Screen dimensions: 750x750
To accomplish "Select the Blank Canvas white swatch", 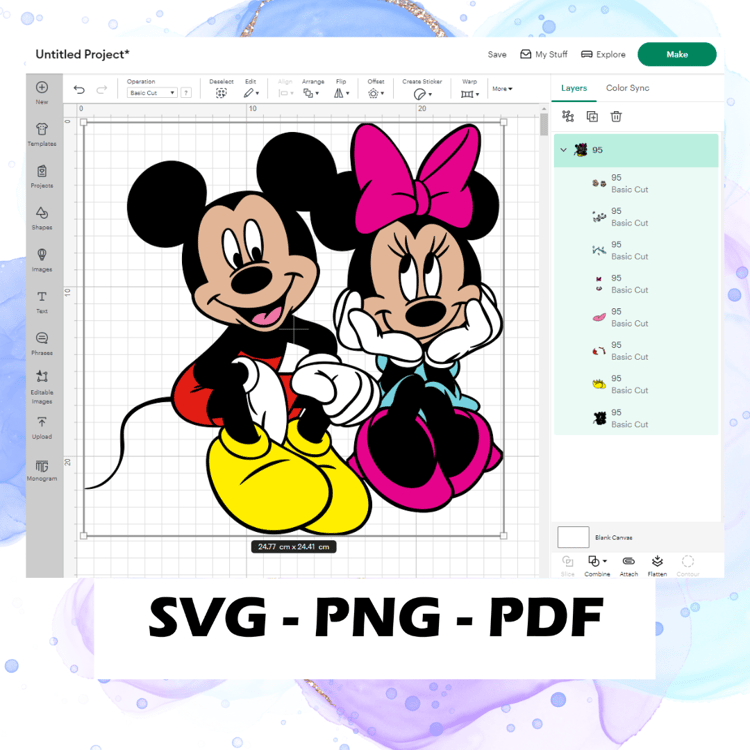I will coord(573,537).
